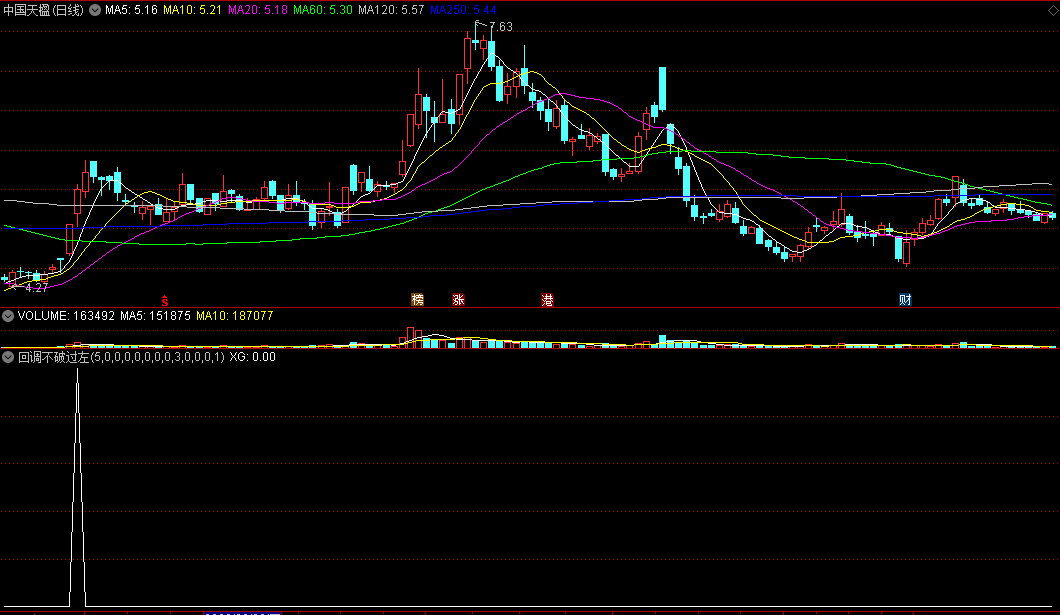Image resolution: width=1060 pixels, height=615 pixels.
Task: Open the 港 event marker on the chart
Action: pyautogui.click(x=548, y=299)
